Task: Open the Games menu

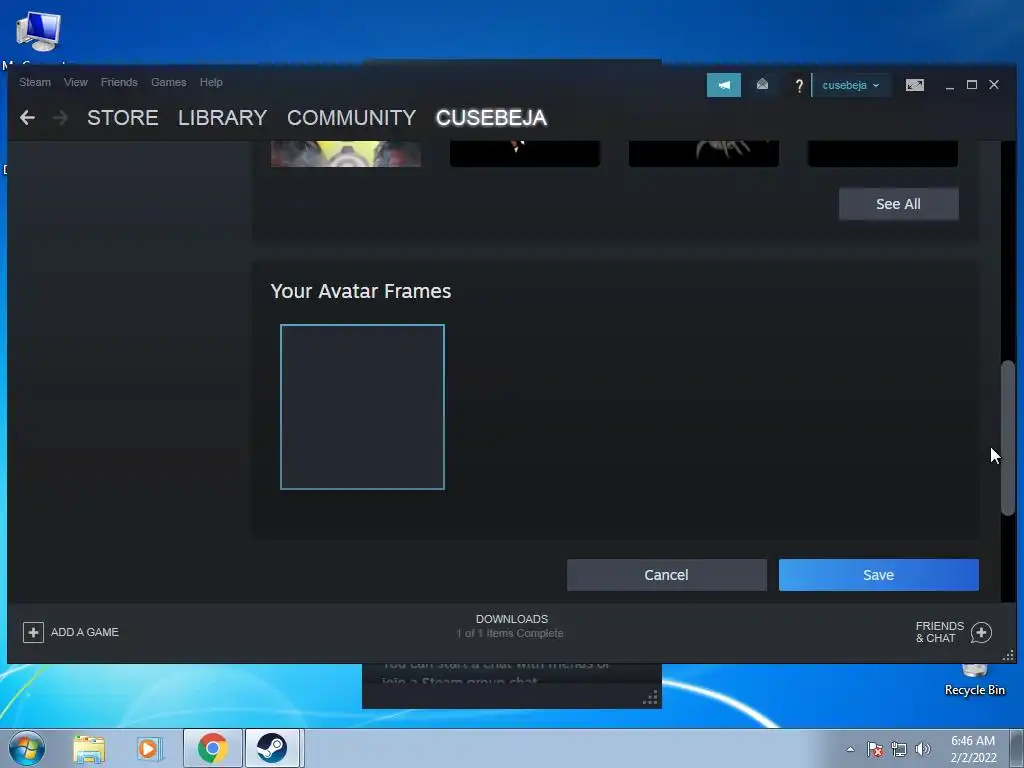Action: coord(168,82)
